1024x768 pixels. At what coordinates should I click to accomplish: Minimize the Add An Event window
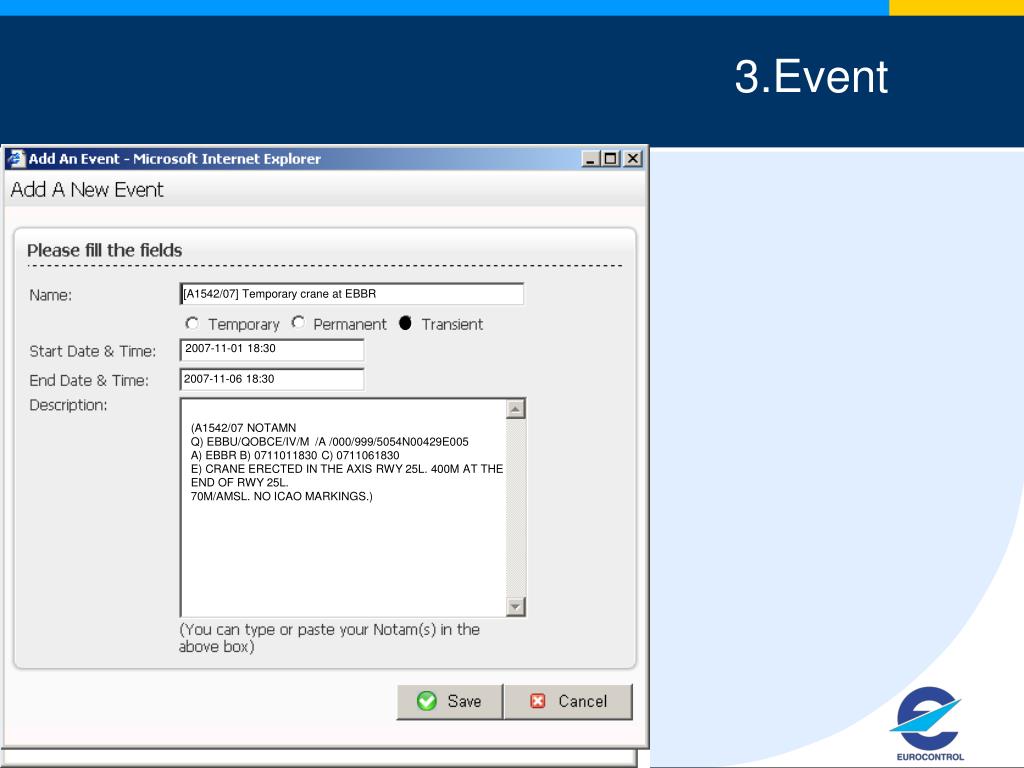point(590,159)
